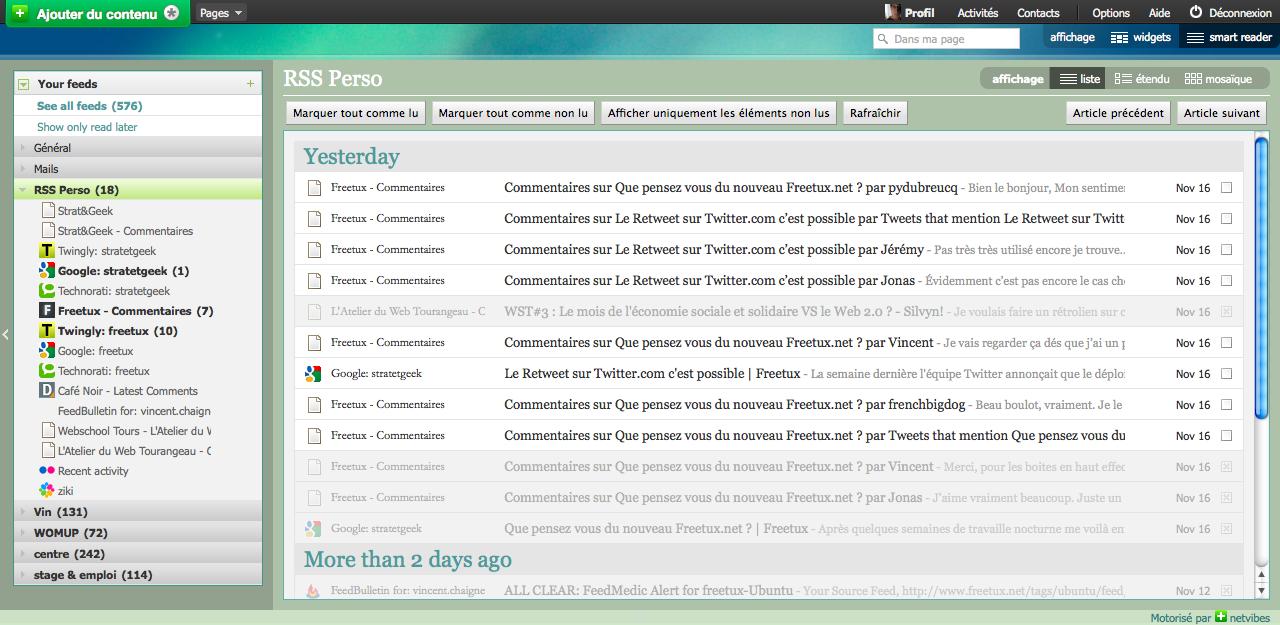Click the Rafraîchir button

click(875, 113)
